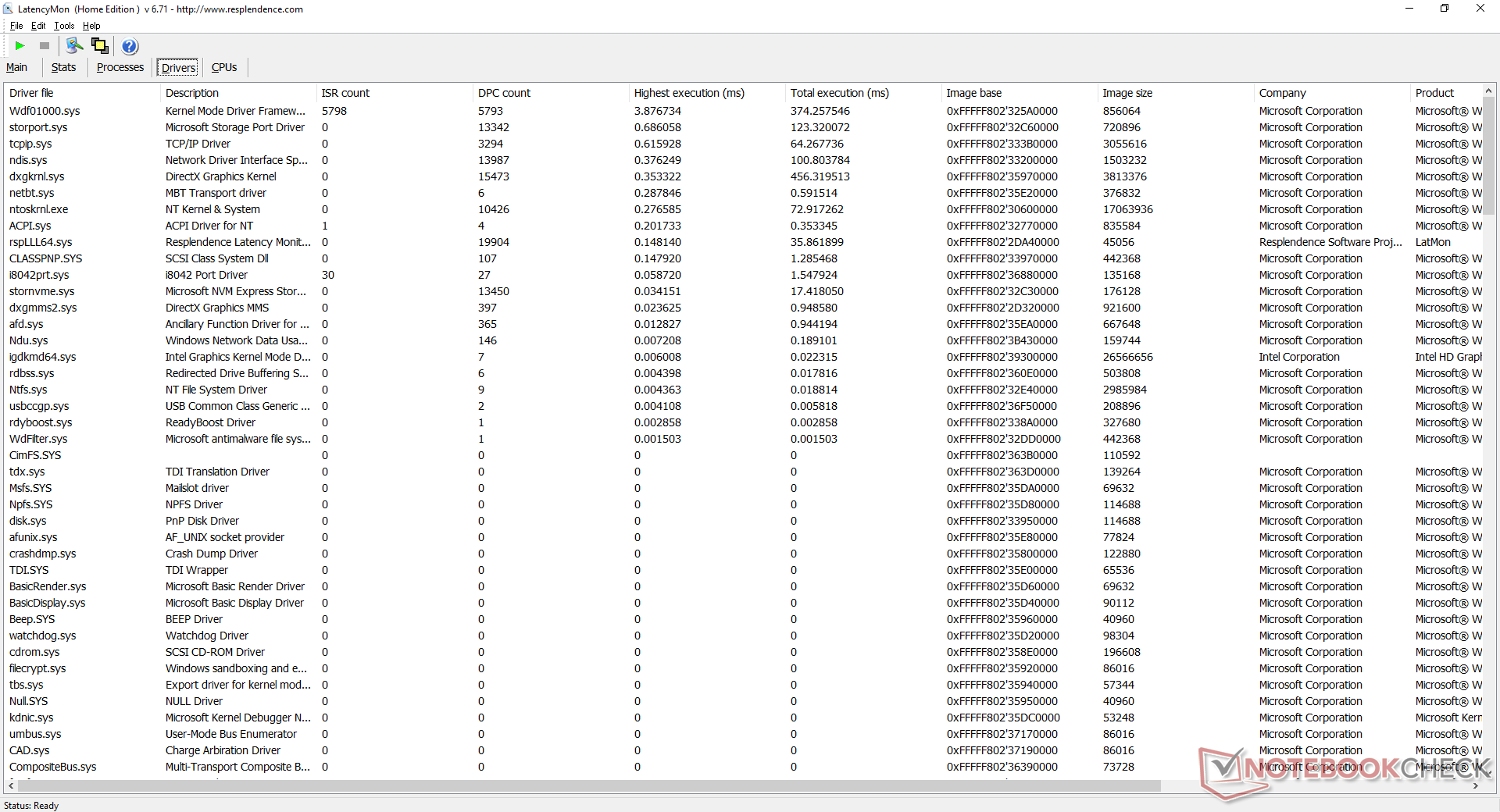Select the i8042prt.sys driver row
Image resolution: width=1500 pixels, height=812 pixels.
(x=742, y=275)
